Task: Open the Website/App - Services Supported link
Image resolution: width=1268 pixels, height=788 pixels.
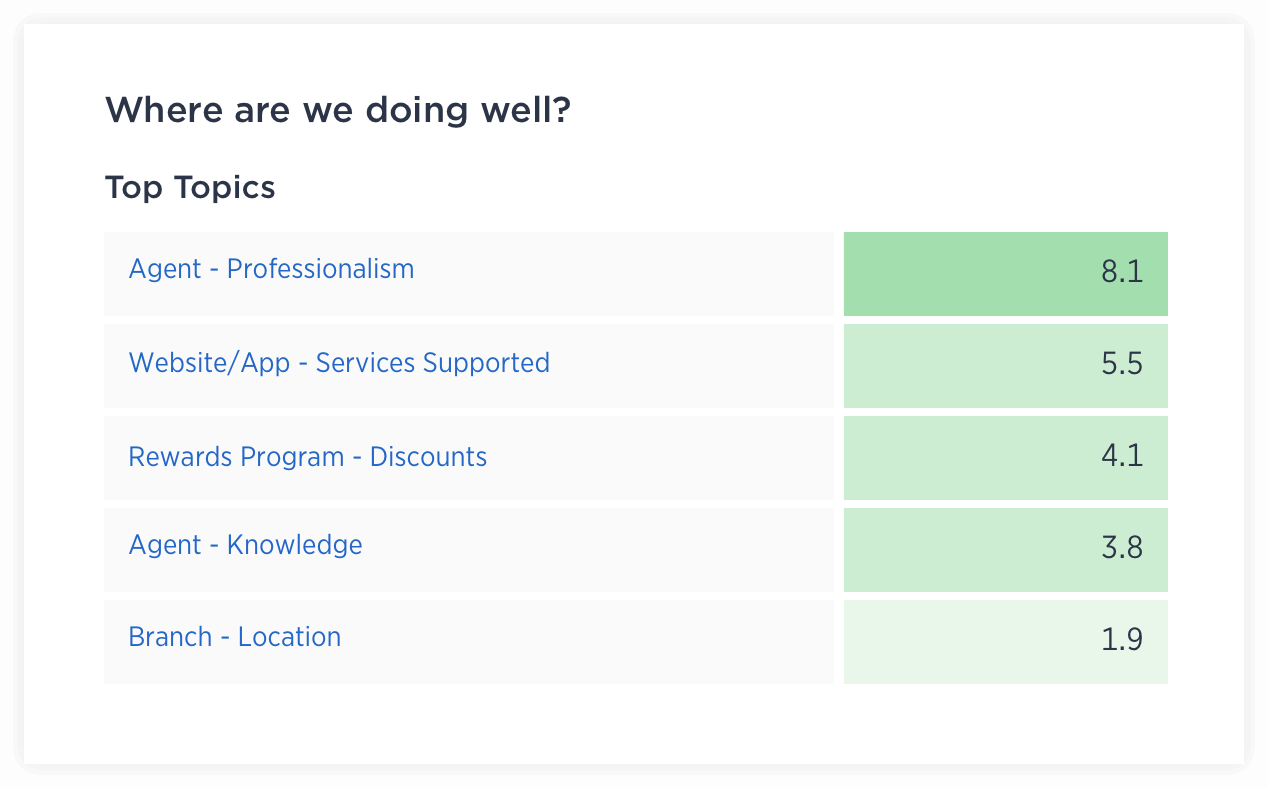Action: click(x=339, y=362)
